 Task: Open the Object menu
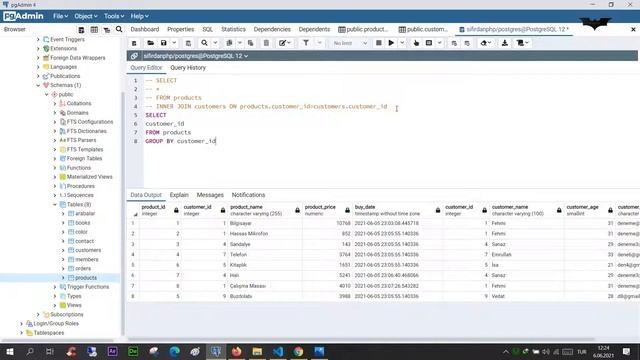pyautogui.click(x=86, y=16)
